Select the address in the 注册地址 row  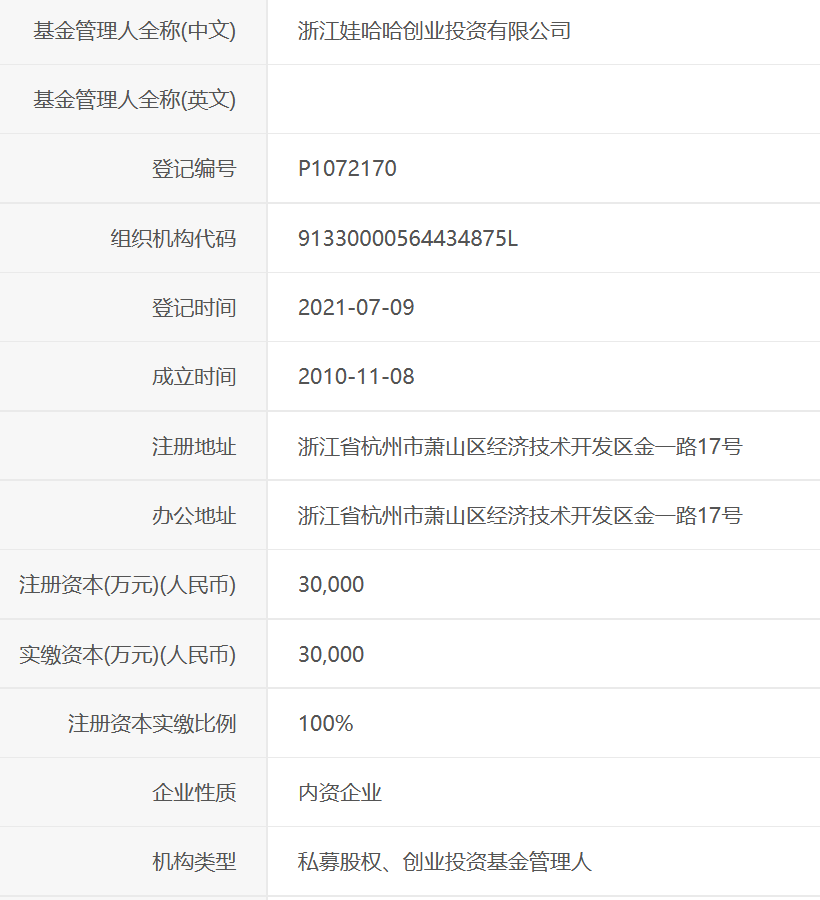tap(520, 446)
